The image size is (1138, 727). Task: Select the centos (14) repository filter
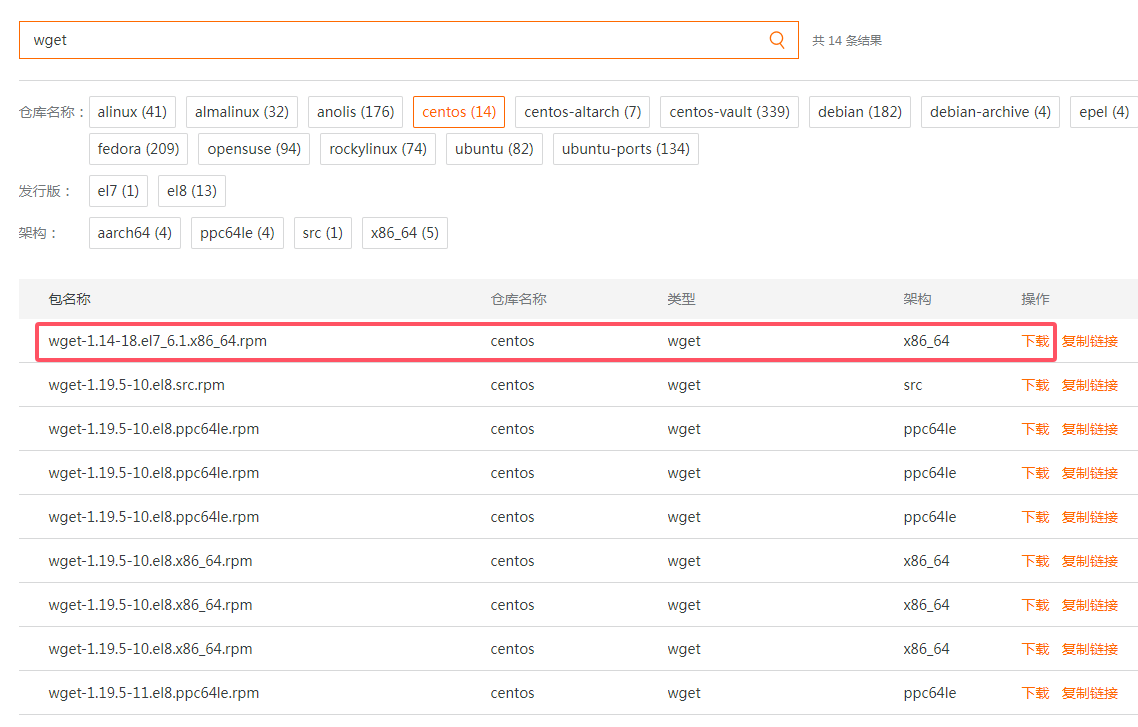point(459,112)
